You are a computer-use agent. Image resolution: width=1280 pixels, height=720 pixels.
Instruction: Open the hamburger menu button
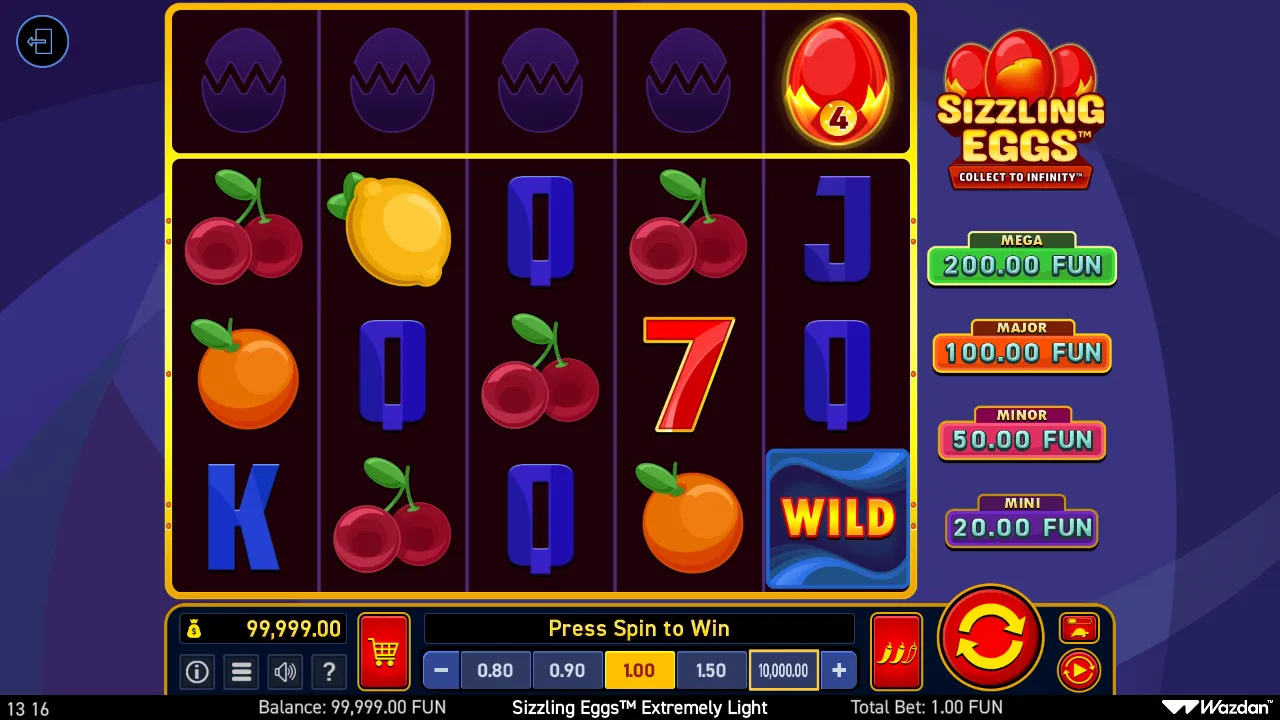point(241,672)
